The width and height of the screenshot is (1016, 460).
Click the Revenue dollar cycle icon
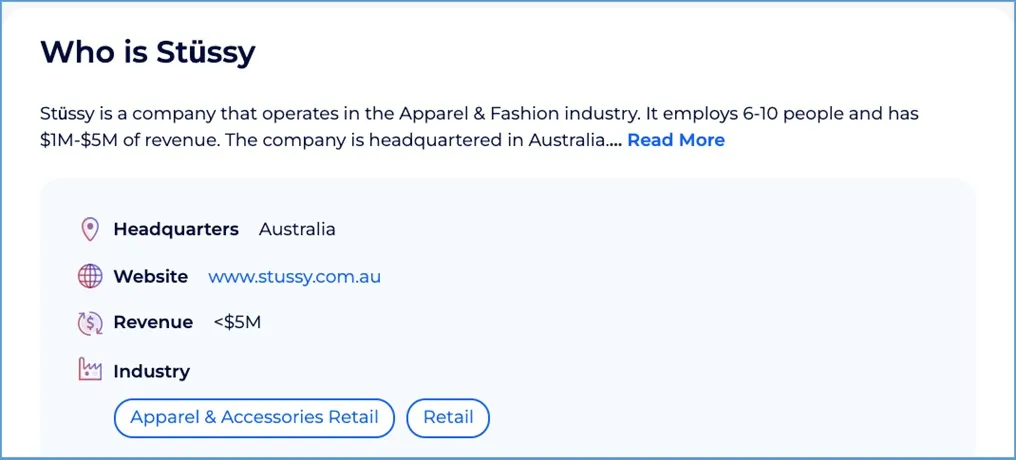point(90,323)
